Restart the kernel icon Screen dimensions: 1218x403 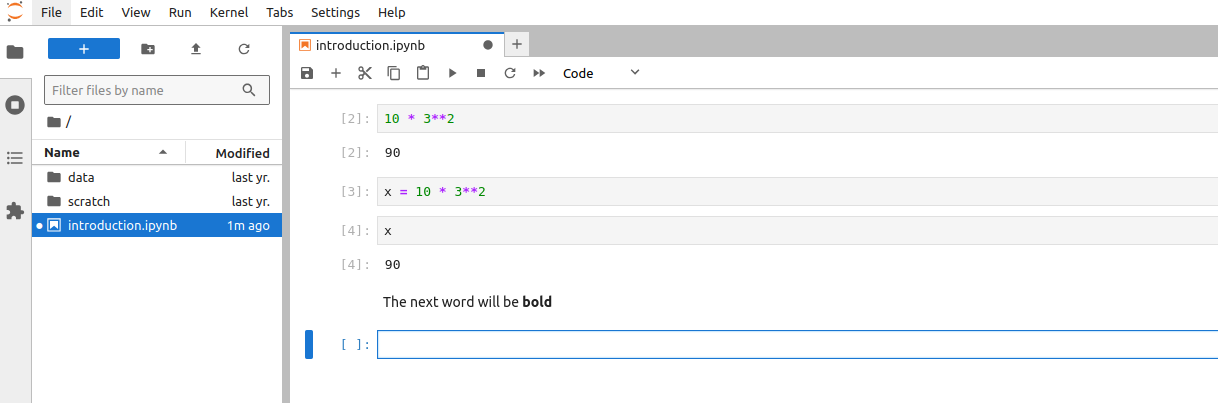(x=510, y=73)
